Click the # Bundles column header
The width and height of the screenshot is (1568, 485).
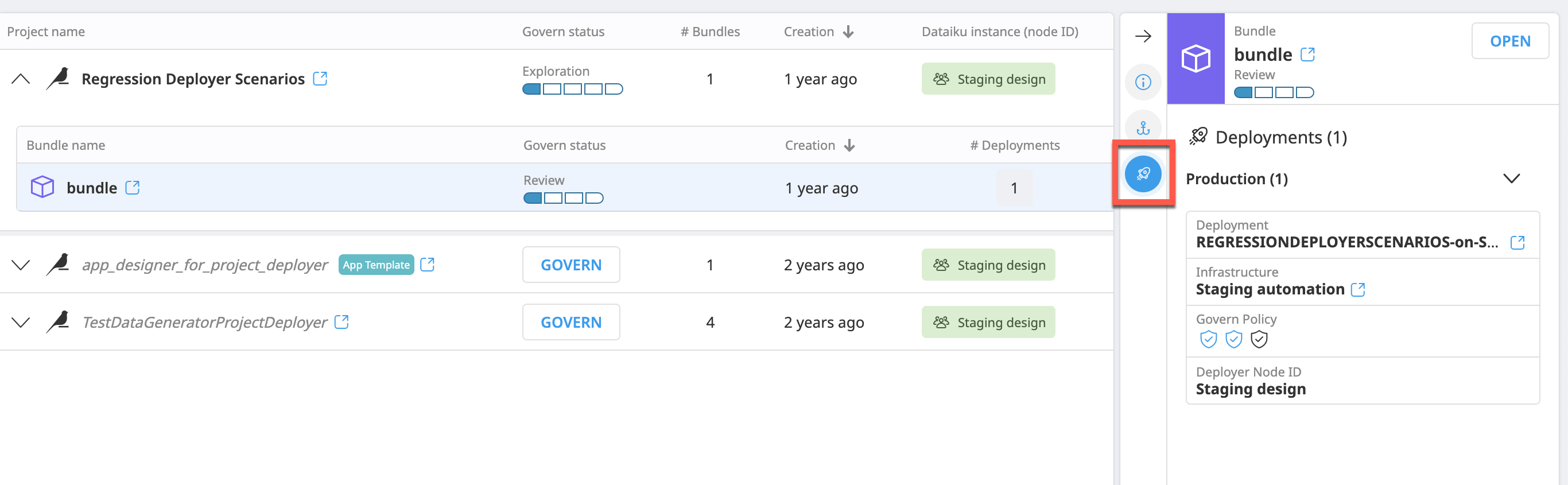tap(710, 32)
